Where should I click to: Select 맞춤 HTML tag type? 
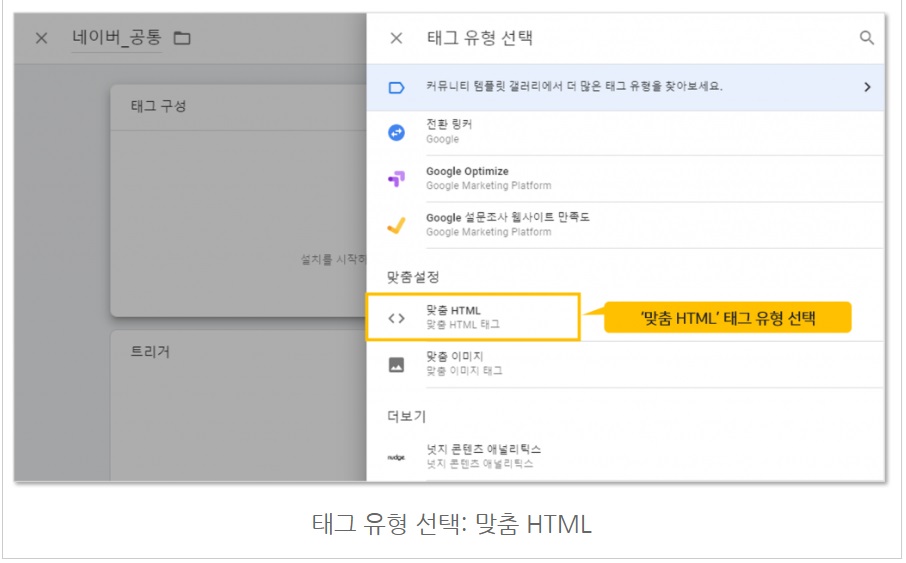tap(473, 317)
